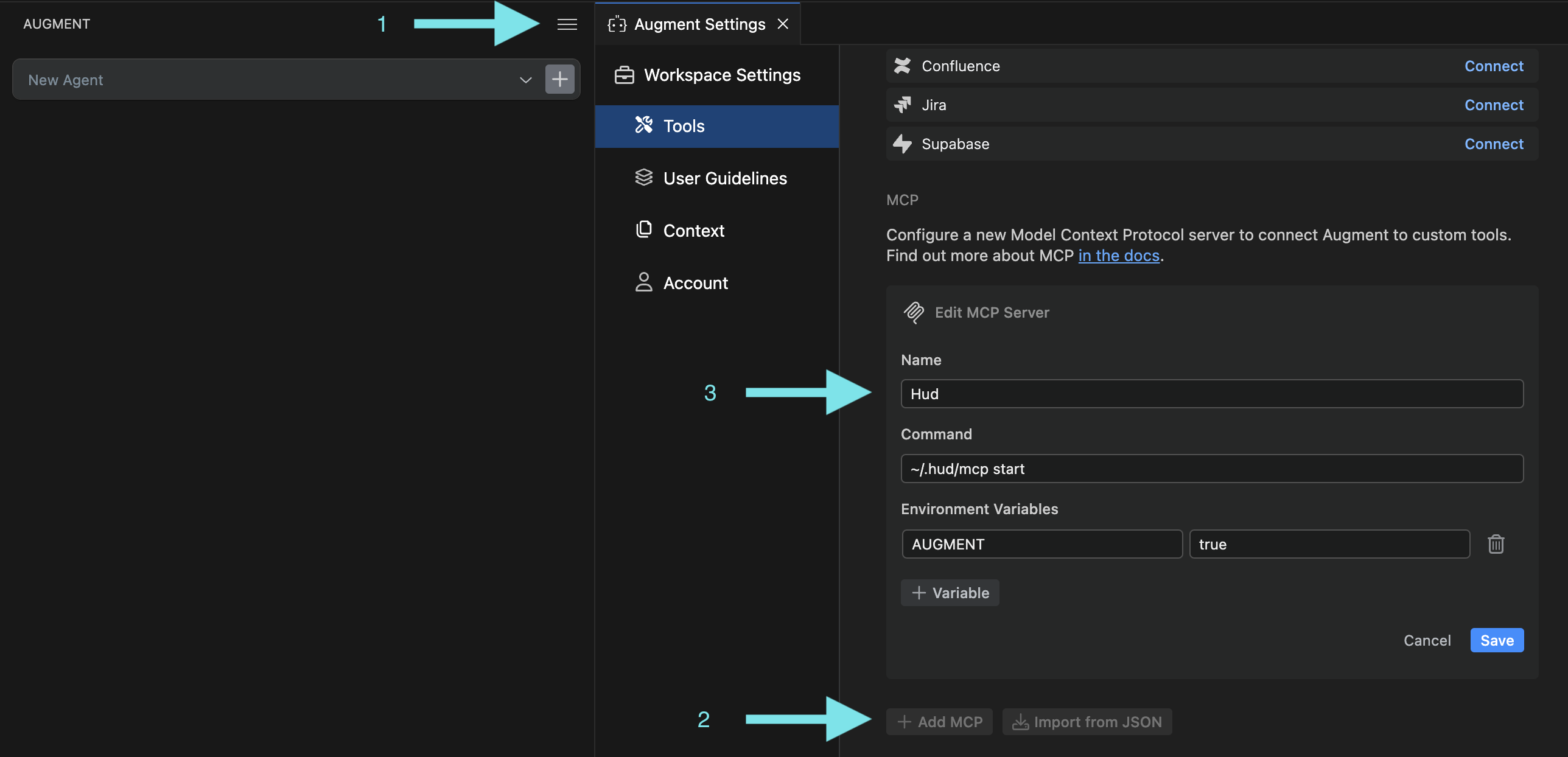Click the AUGMENT variable name field
This screenshot has height=757, width=1568.
click(x=1041, y=544)
